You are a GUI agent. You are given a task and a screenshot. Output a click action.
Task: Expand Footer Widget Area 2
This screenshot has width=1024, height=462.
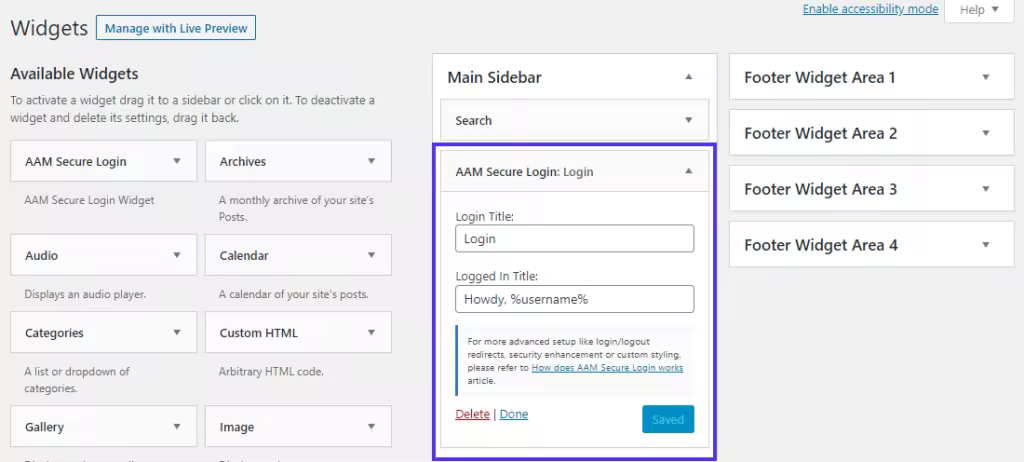pyautogui.click(x=985, y=133)
